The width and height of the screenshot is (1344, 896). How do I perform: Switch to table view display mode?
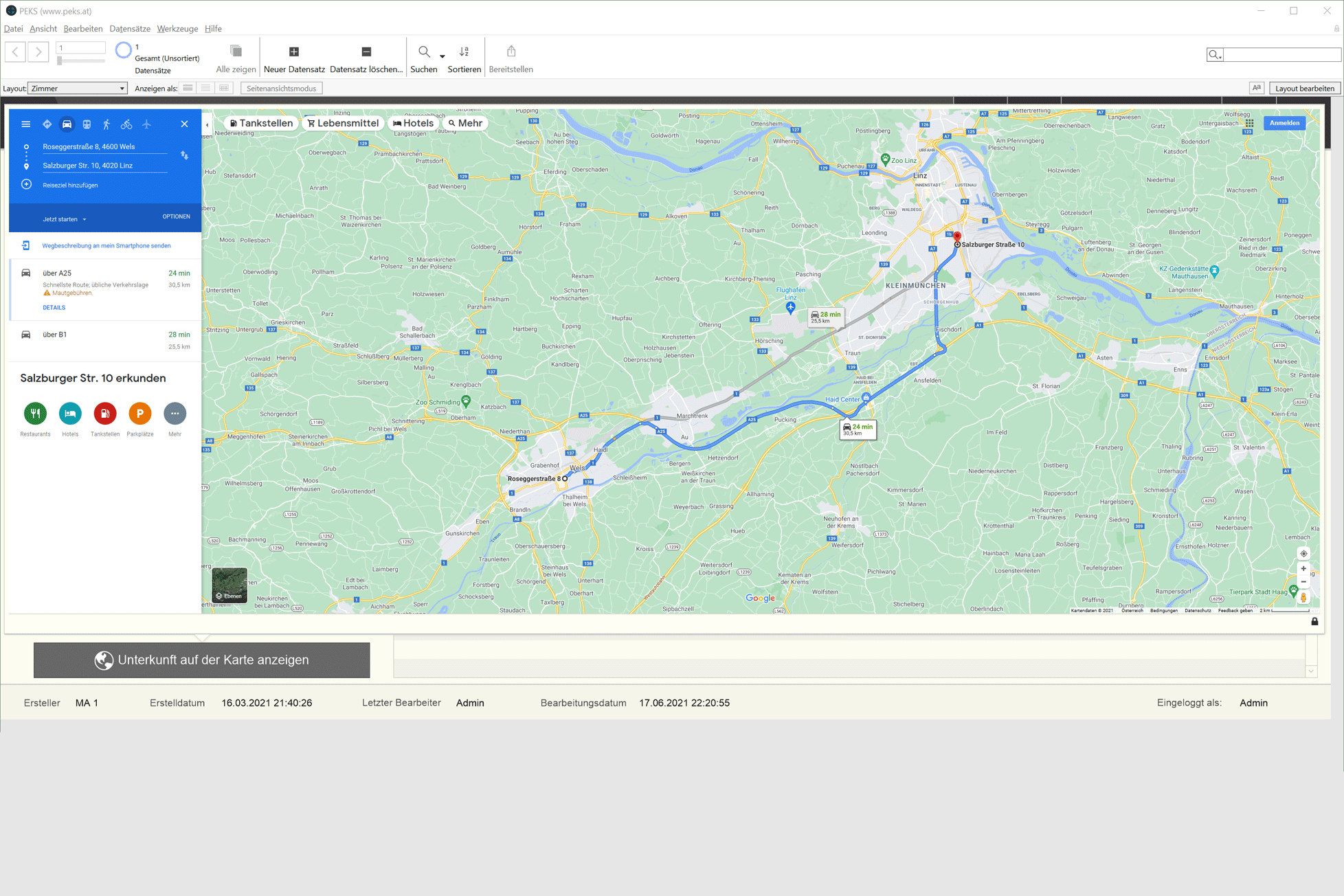coord(224,88)
